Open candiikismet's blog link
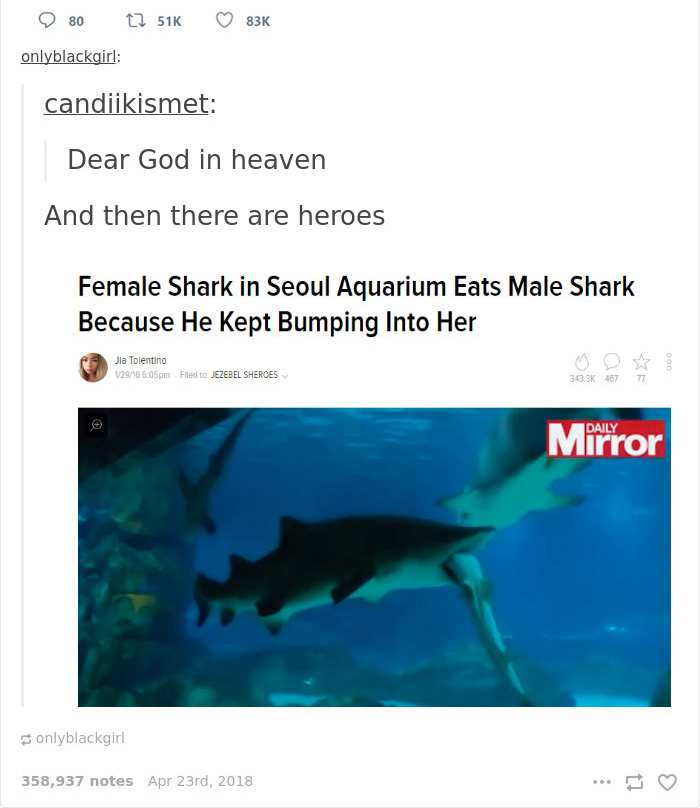This screenshot has width=700, height=808. pyautogui.click(x=126, y=104)
